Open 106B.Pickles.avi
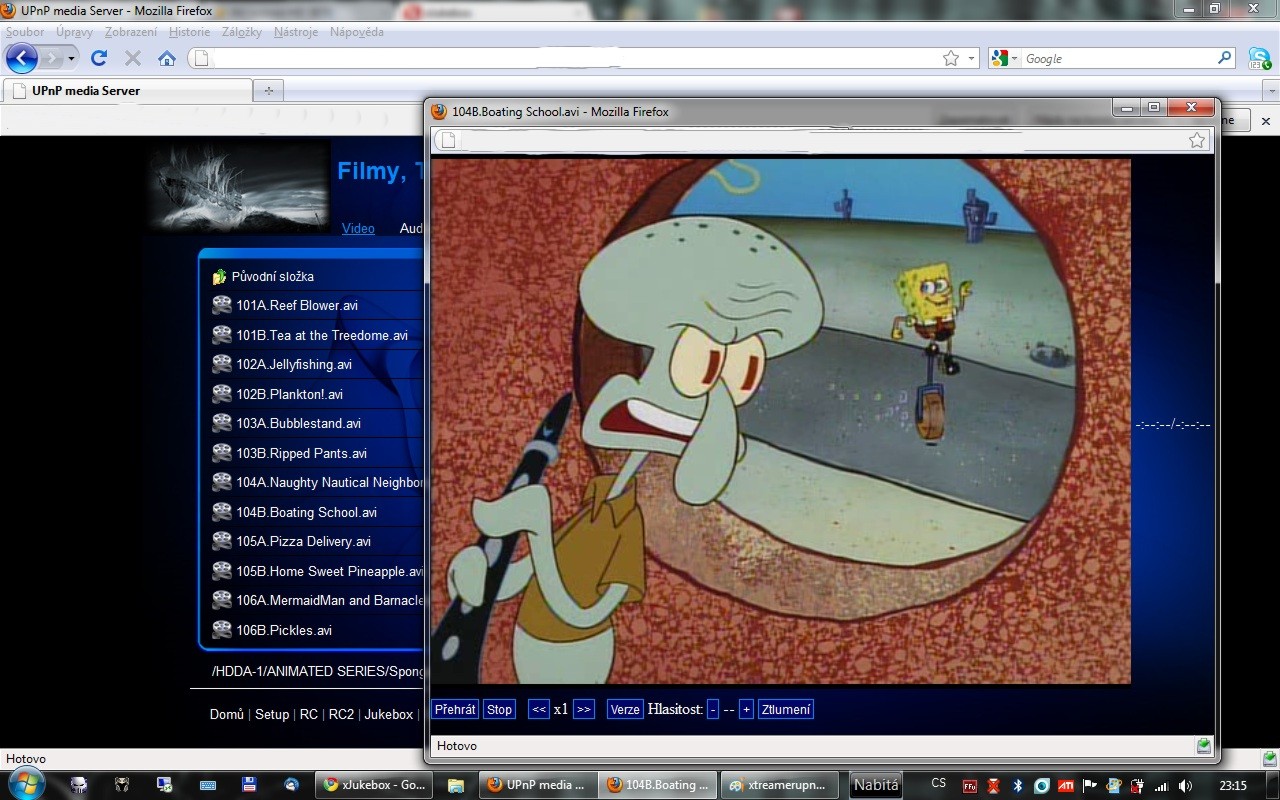The image size is (1280, 800). [284, 630]
